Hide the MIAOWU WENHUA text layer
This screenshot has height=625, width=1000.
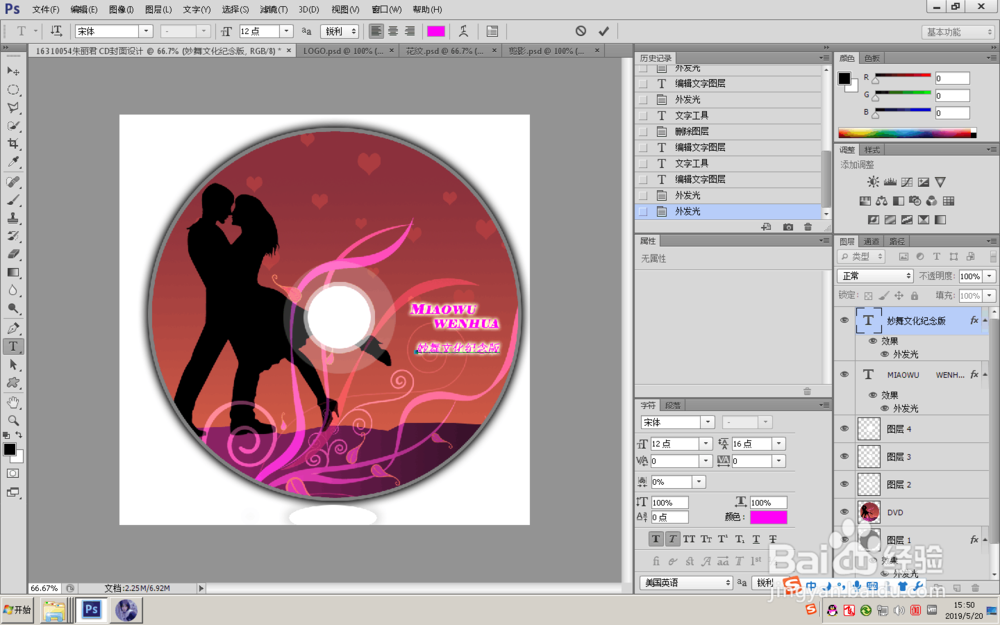click(844, 374)
